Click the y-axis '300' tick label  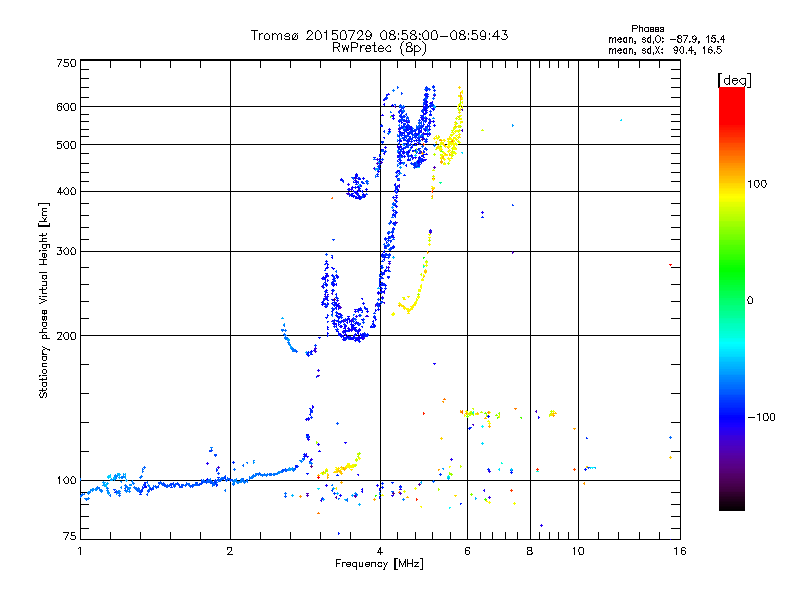(66, 252)
